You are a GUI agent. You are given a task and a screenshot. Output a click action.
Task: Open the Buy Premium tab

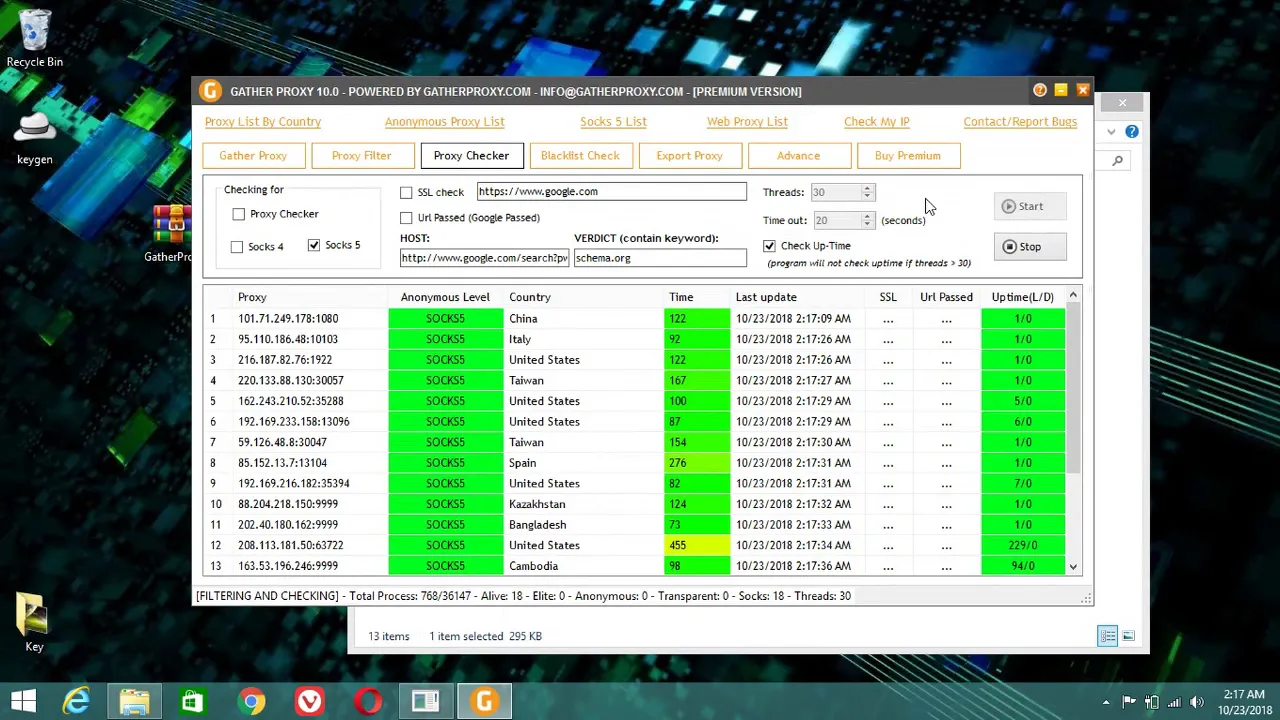click(x=907, y=156)
